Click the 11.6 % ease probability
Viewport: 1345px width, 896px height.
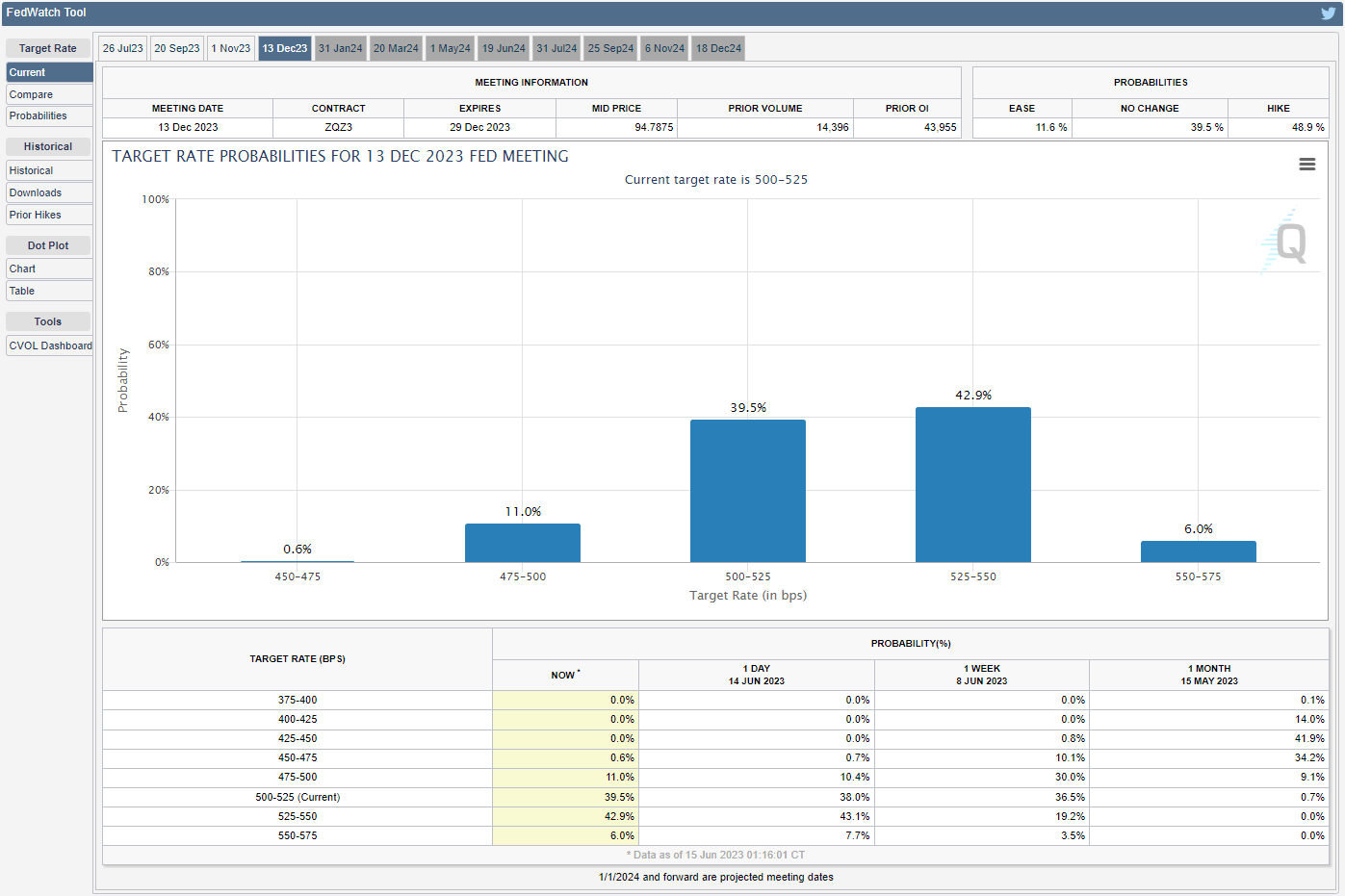tap(1051, 127)
